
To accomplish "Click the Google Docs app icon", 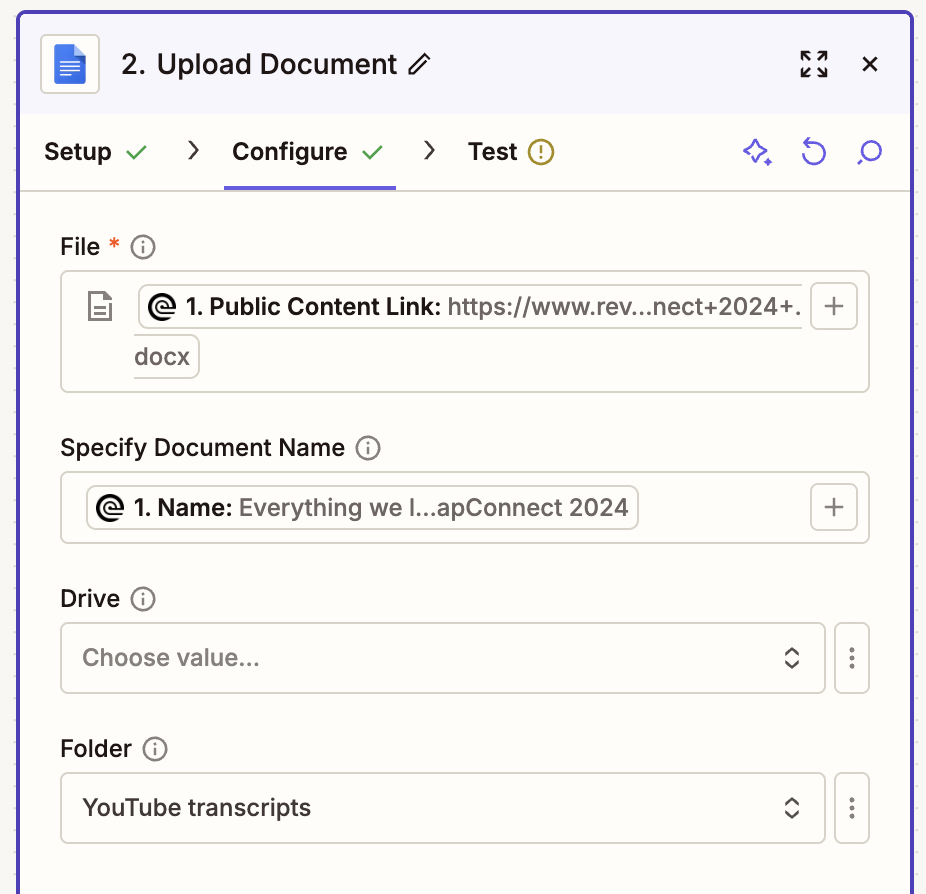I will point(69,63).
